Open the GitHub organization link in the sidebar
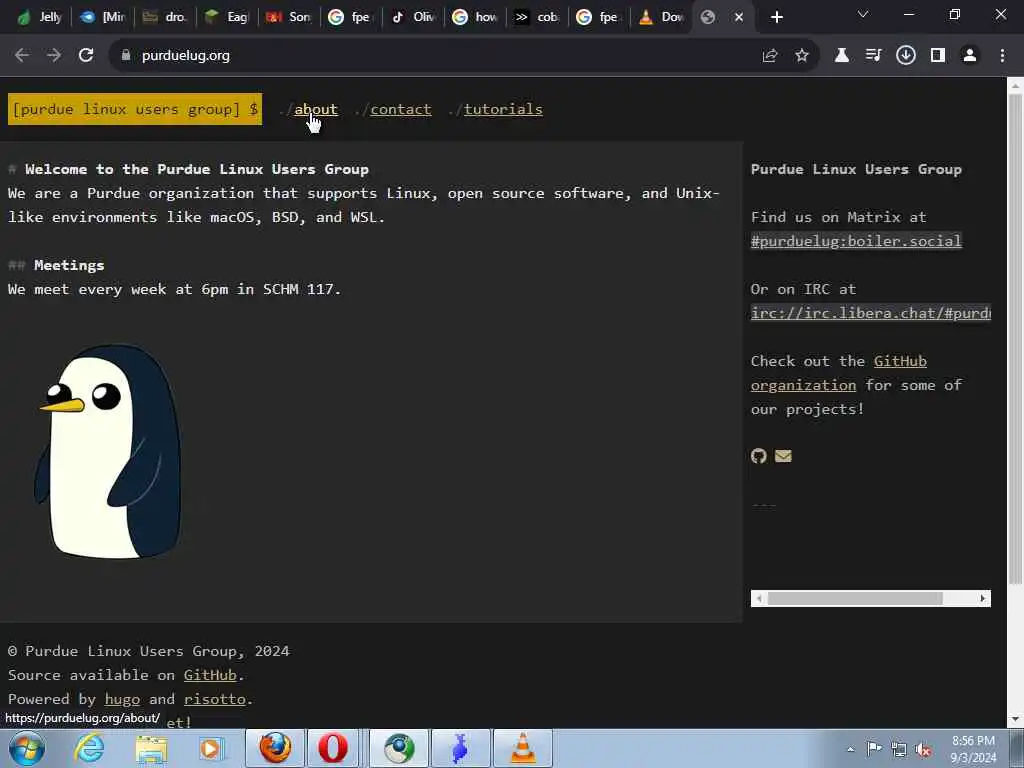This screenshot has height=768, width=1024. coord(839,373)
